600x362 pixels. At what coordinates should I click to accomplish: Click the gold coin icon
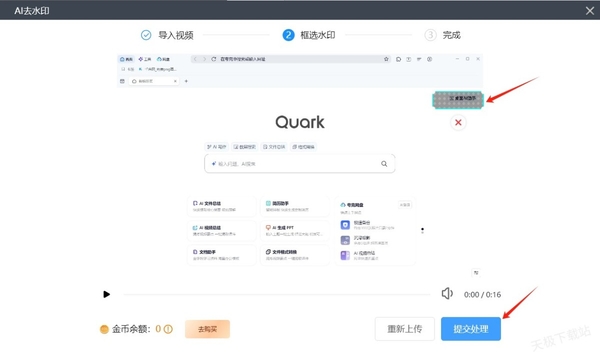pyautogui.click(x=104, y=329)
